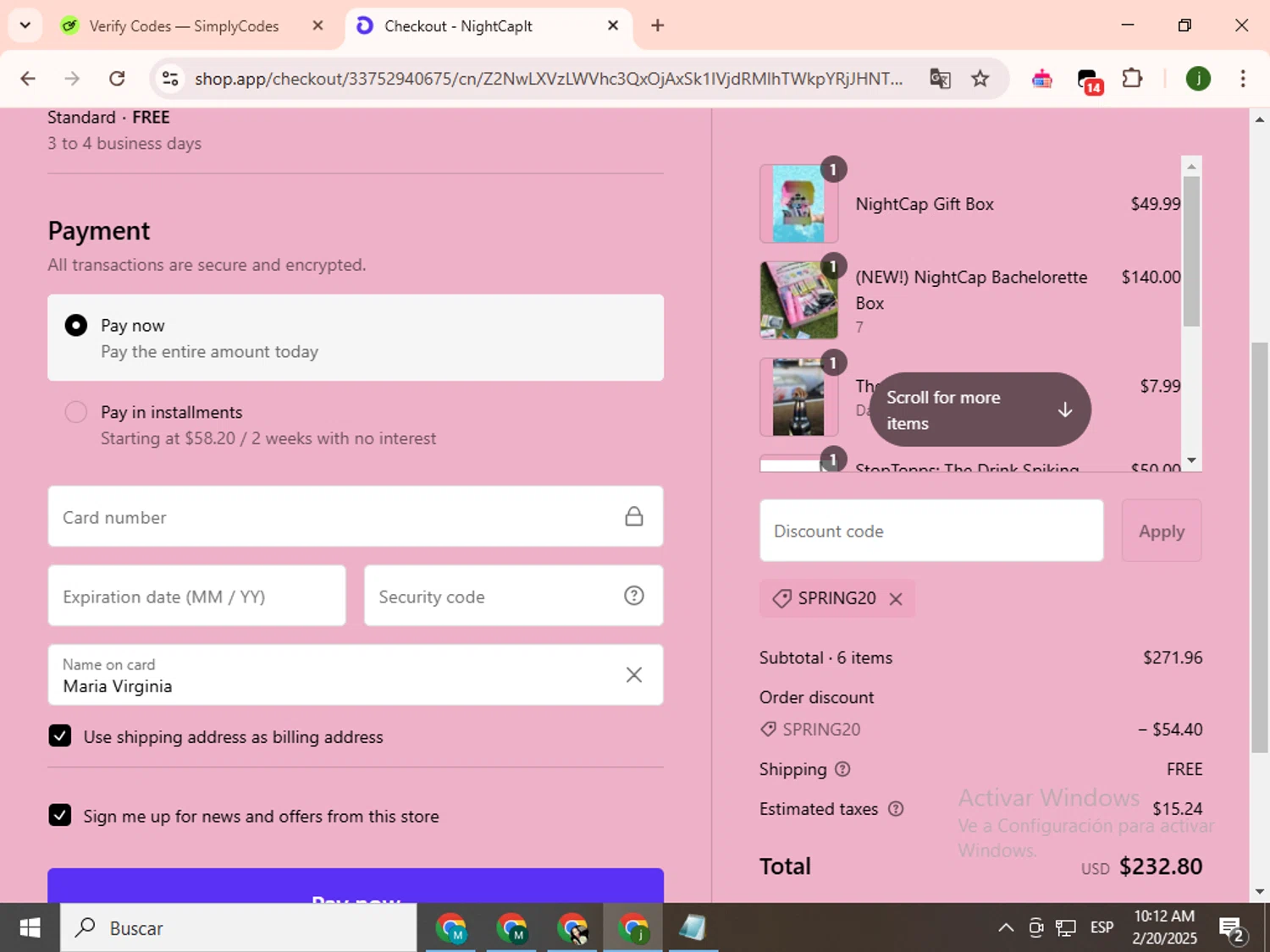Open the Windows Start menu
1270x952 pixels.
(30, 928)
